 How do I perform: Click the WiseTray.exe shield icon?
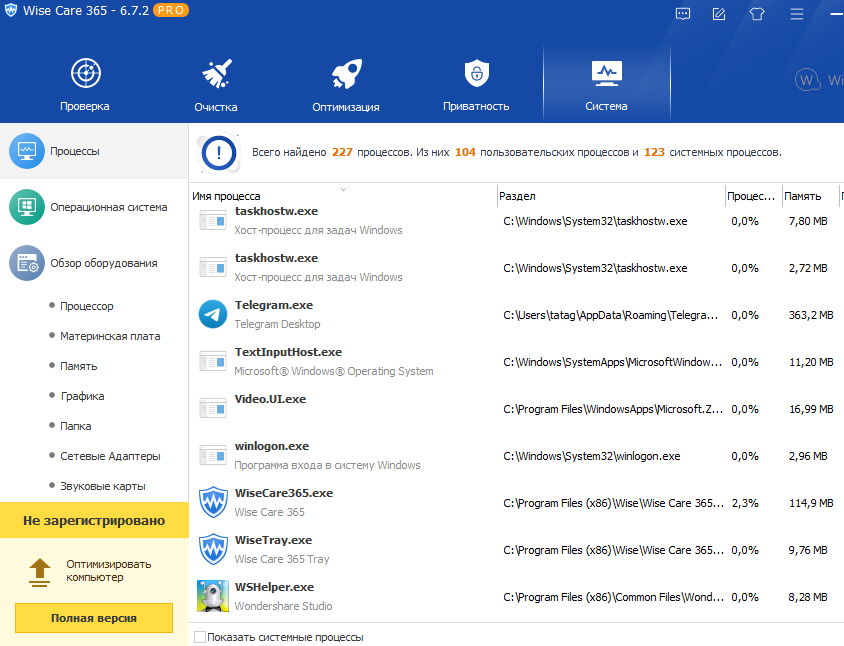pyautogui.click(x=213, y=549)
